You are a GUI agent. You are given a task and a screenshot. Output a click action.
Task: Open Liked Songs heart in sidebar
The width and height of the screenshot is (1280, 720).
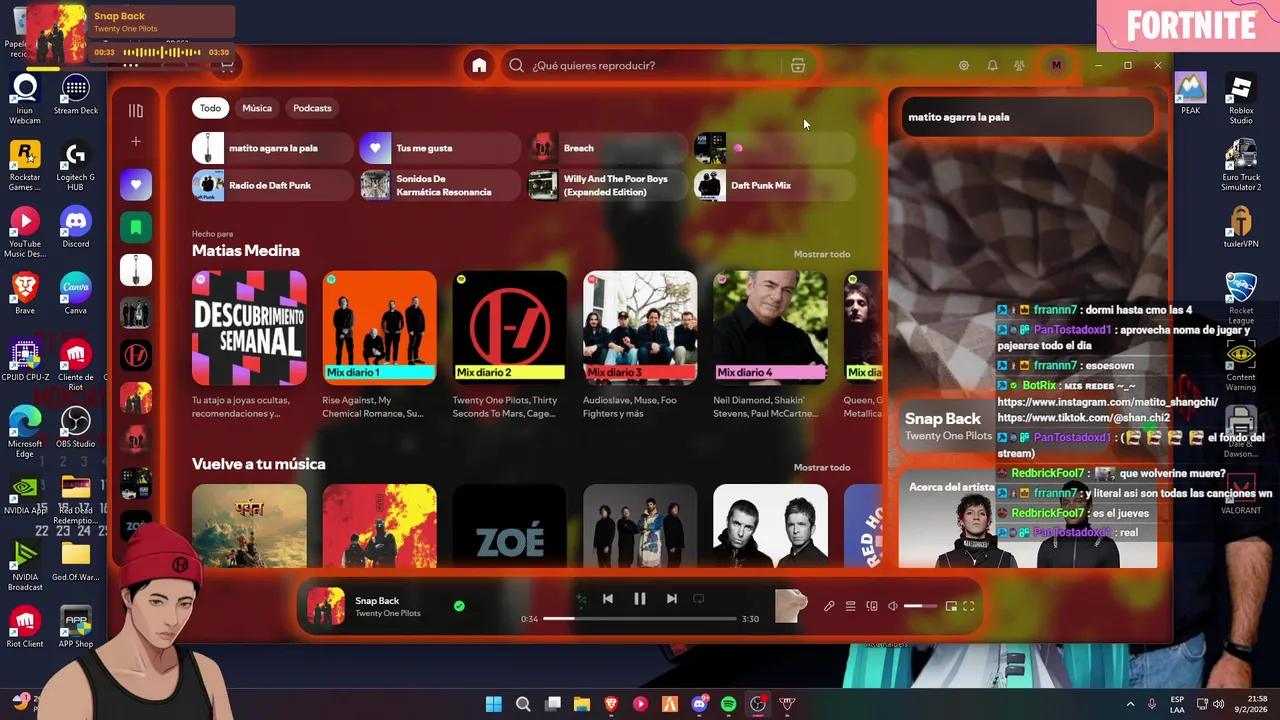click(136, 185)
